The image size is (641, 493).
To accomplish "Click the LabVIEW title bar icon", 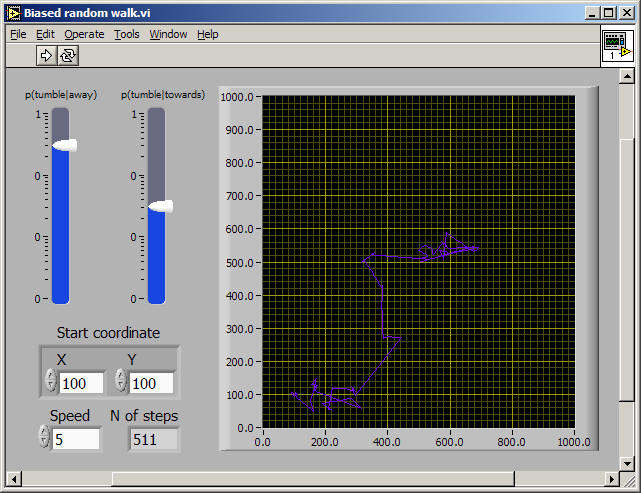I will click(13, 13).
